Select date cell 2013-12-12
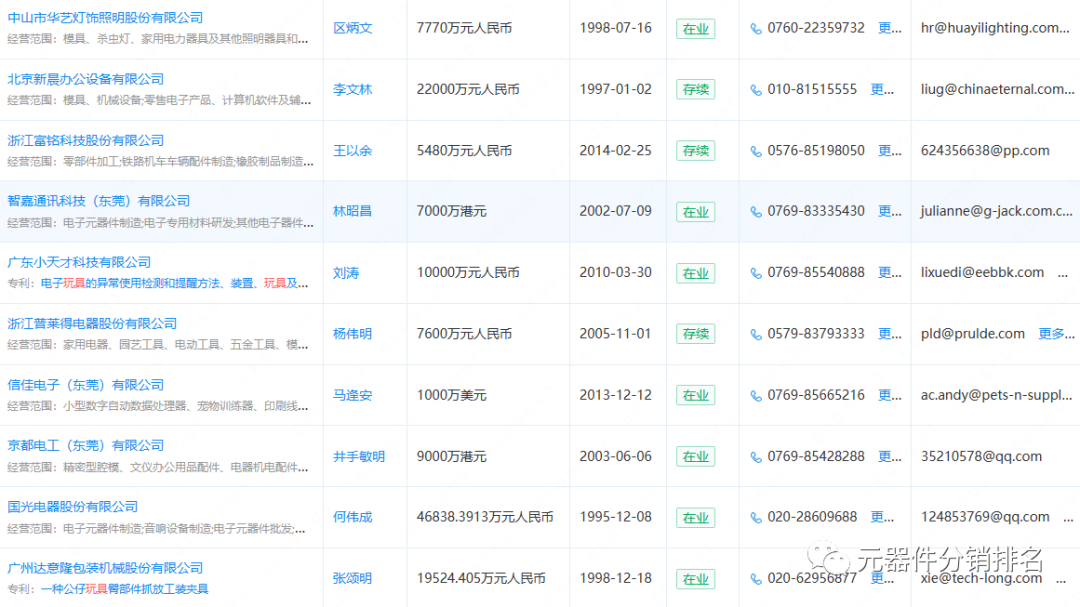This screenshot has width=1080, height=607. (x=615, y=395)
